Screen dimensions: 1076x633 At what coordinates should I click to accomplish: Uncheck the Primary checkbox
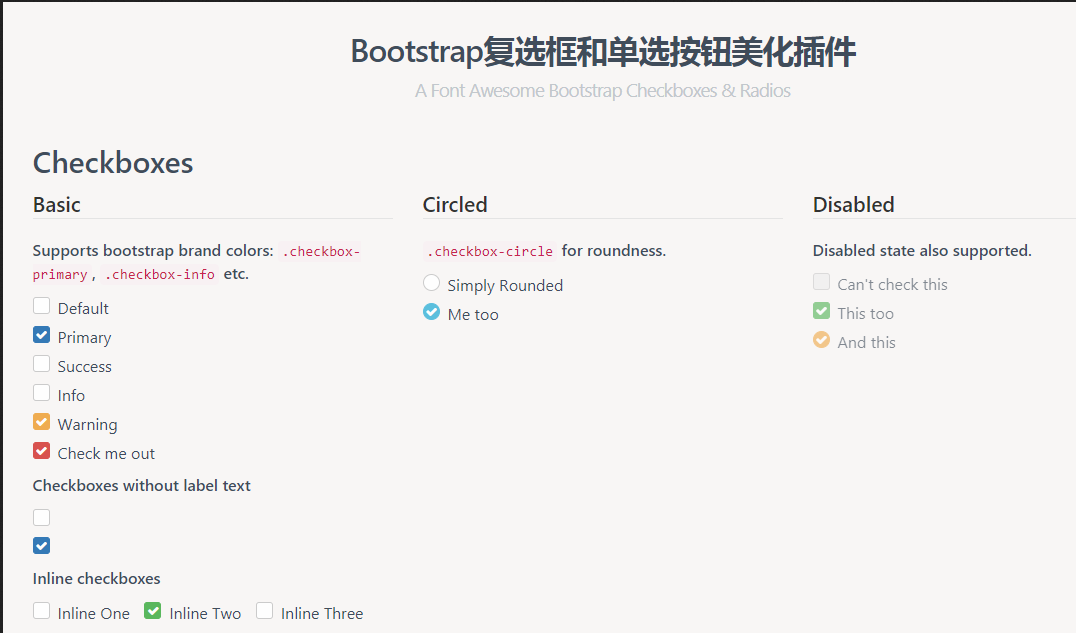[41, 336]
